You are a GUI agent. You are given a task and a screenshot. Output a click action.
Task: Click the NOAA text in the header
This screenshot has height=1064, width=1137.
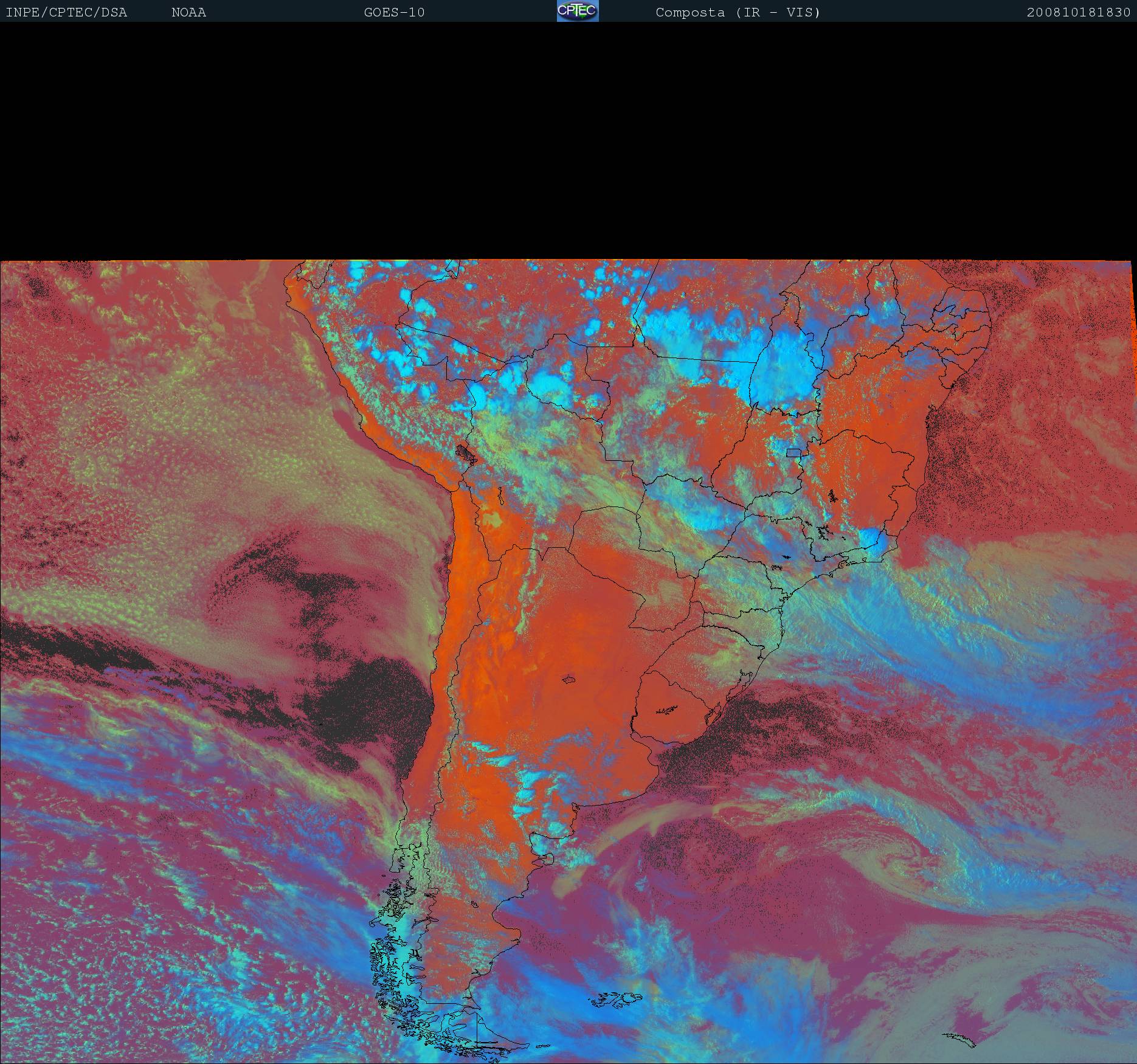tap(188, 12)
